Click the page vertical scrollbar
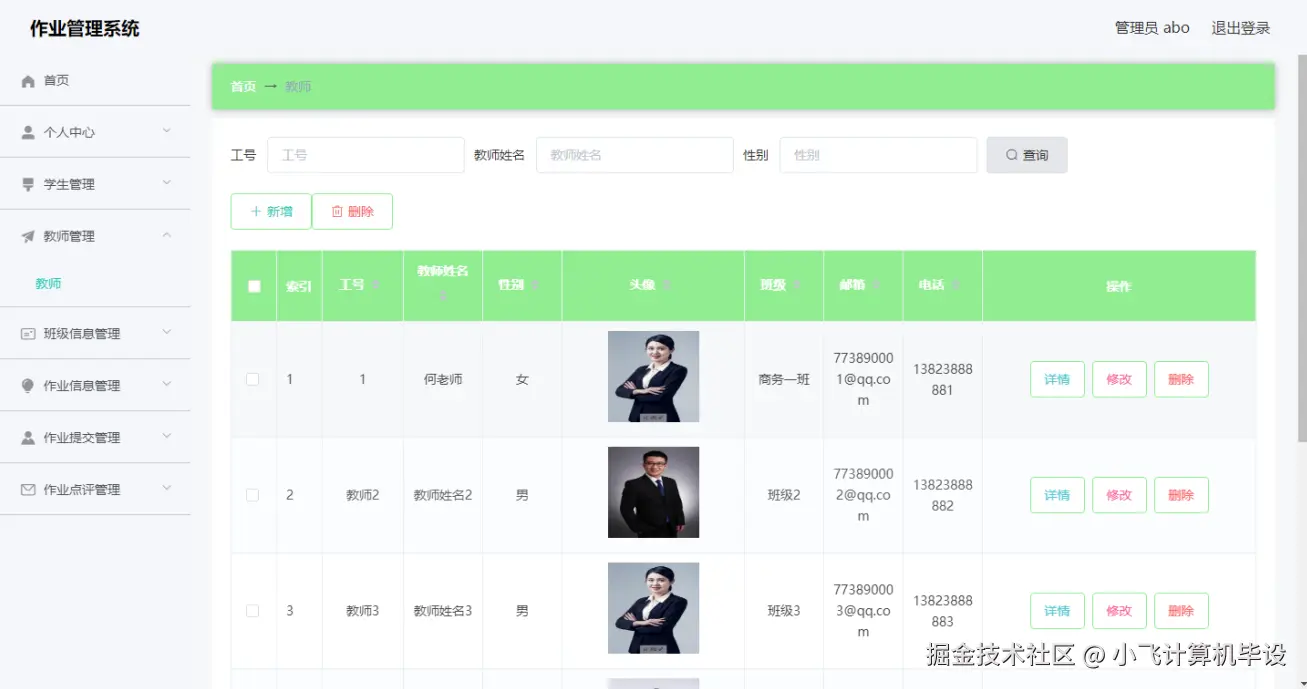The height and width of the screenshot is (689, 1307). [x=1301, y=248]
